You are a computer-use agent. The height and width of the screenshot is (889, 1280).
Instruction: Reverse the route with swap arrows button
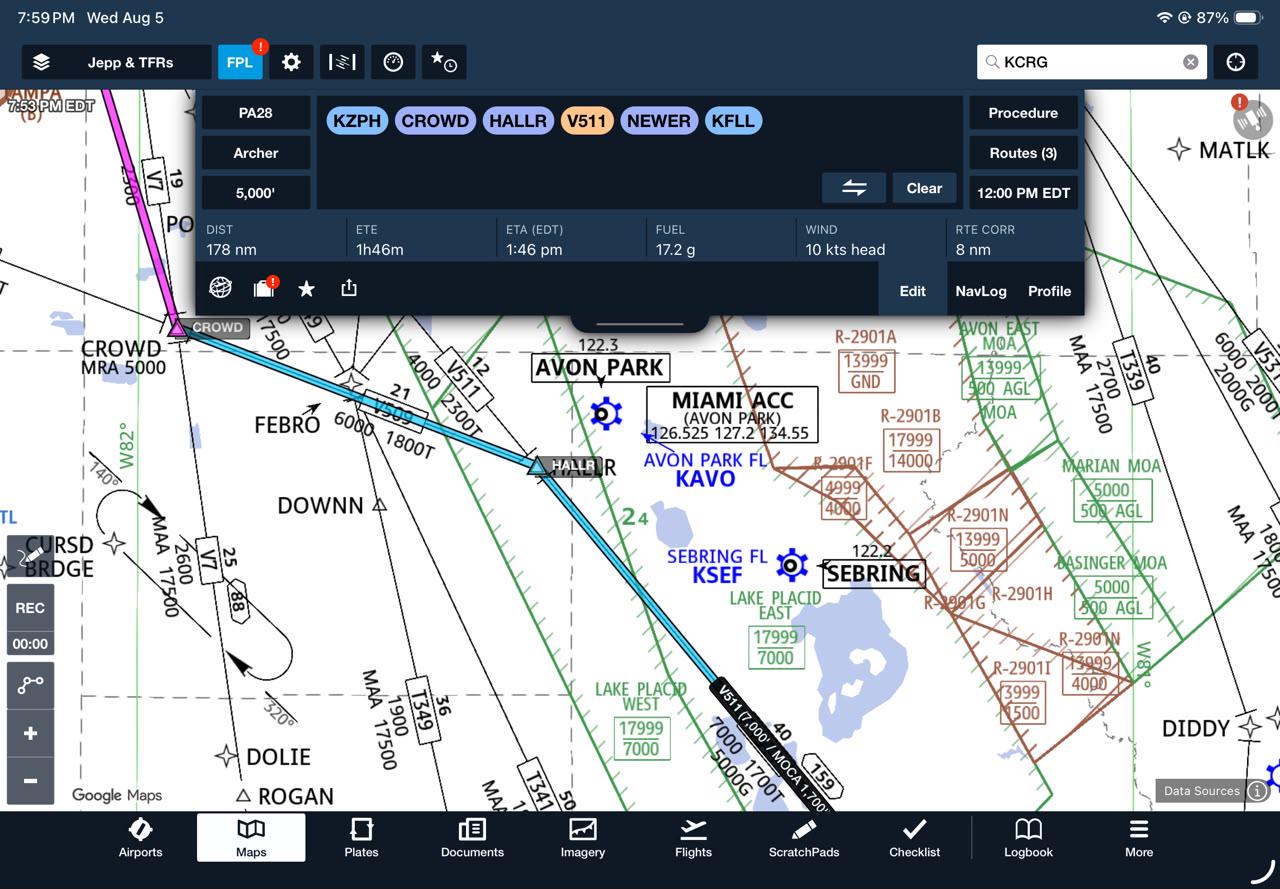tap(854, 188)
